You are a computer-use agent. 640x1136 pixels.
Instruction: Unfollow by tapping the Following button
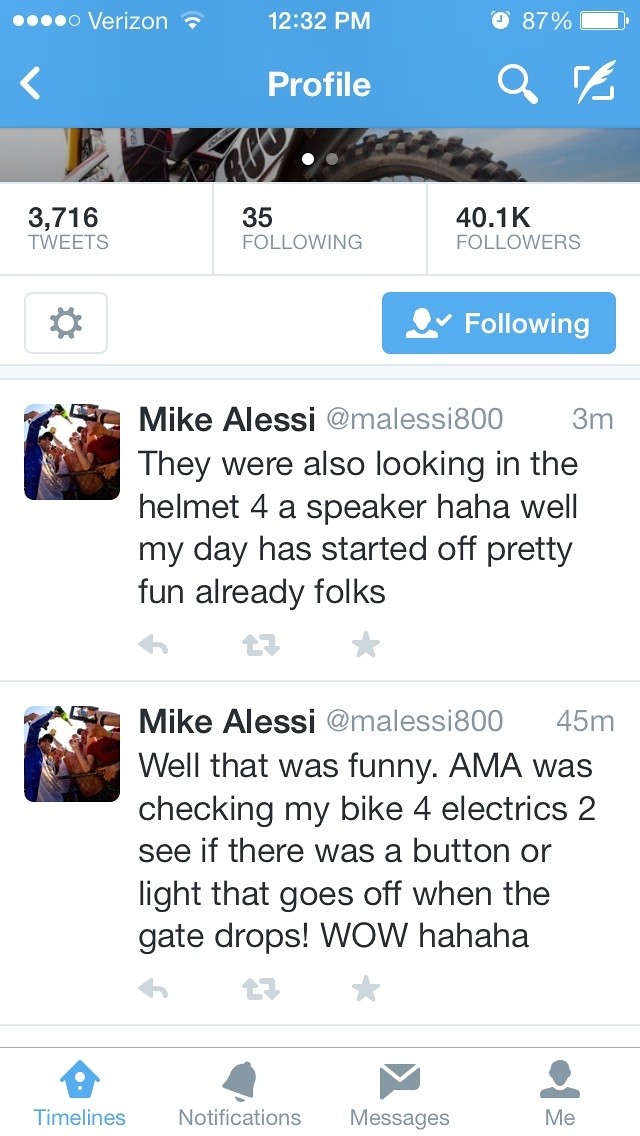[x=498, y=323]
